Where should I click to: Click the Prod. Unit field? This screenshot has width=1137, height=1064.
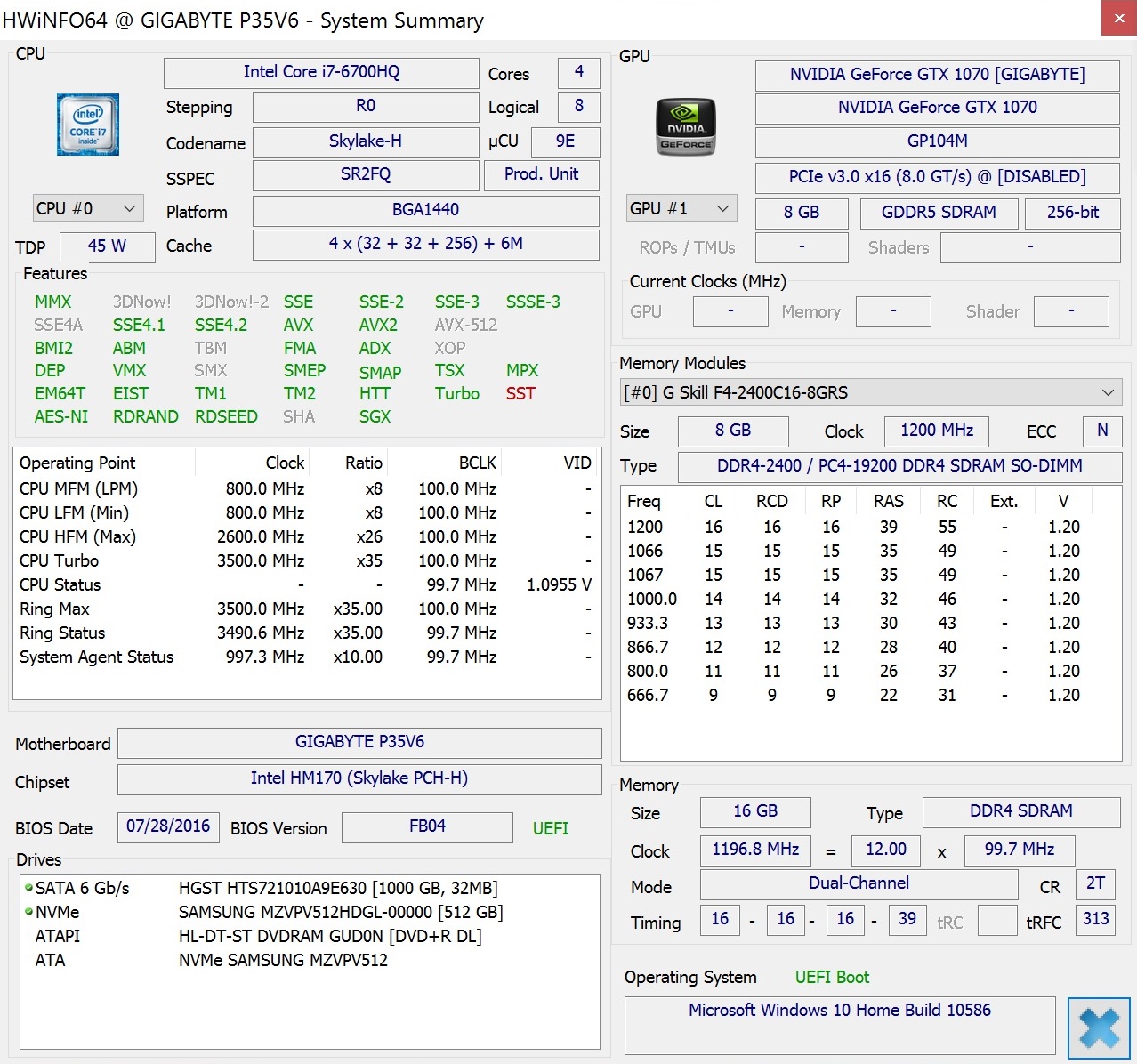click(541, 174)
